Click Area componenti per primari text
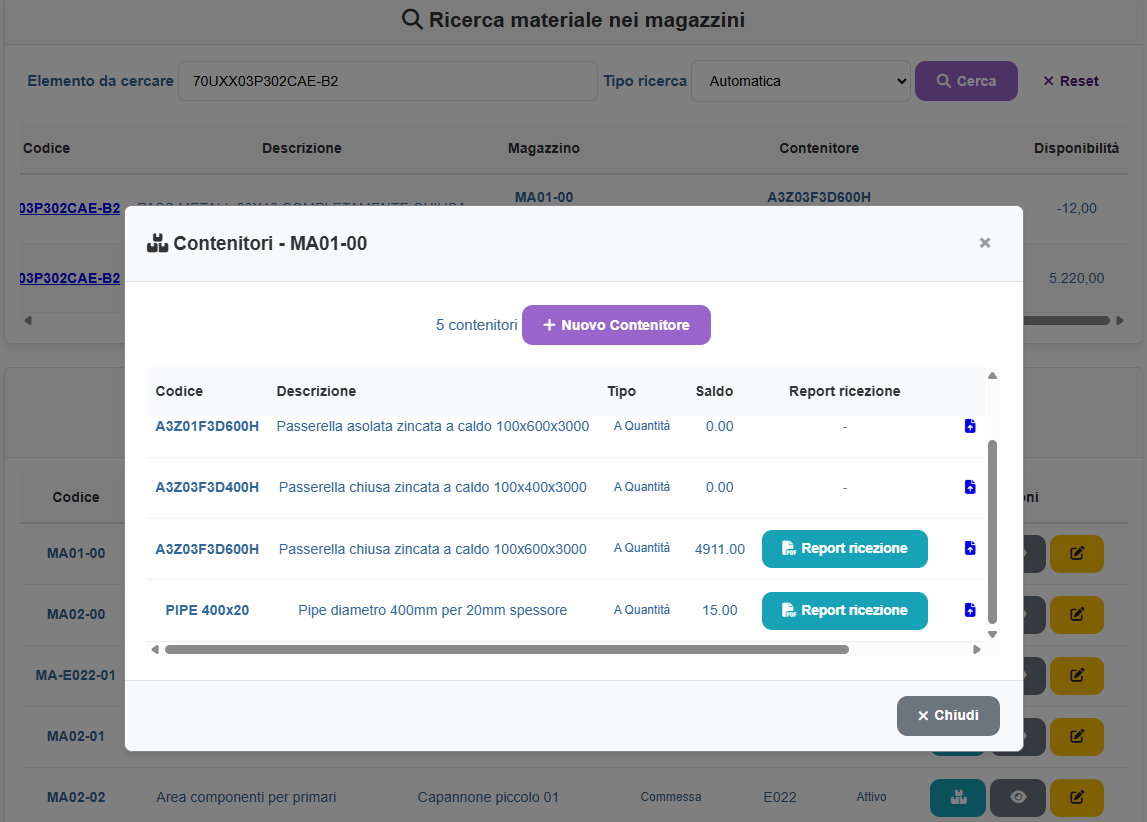 coord(246,797)
